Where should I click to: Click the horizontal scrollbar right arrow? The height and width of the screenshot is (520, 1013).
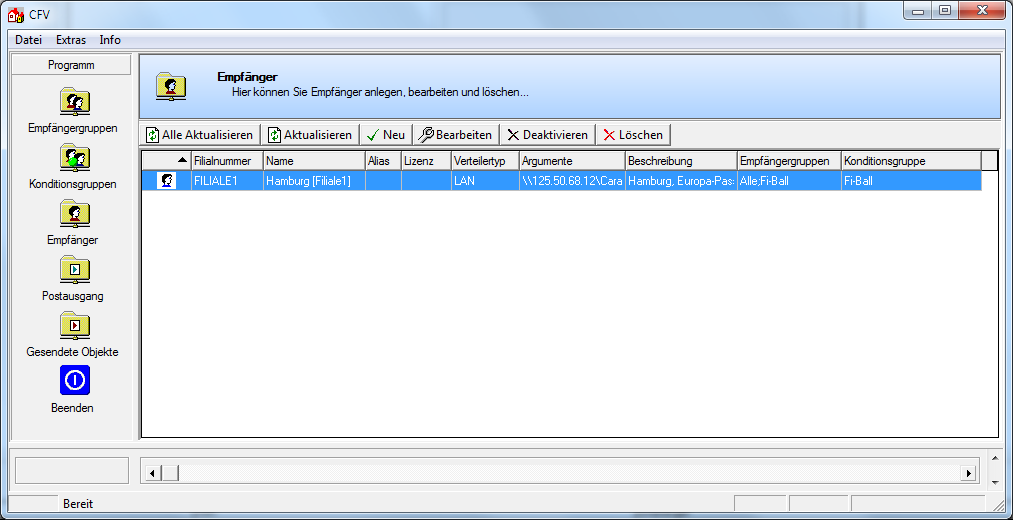968,473
